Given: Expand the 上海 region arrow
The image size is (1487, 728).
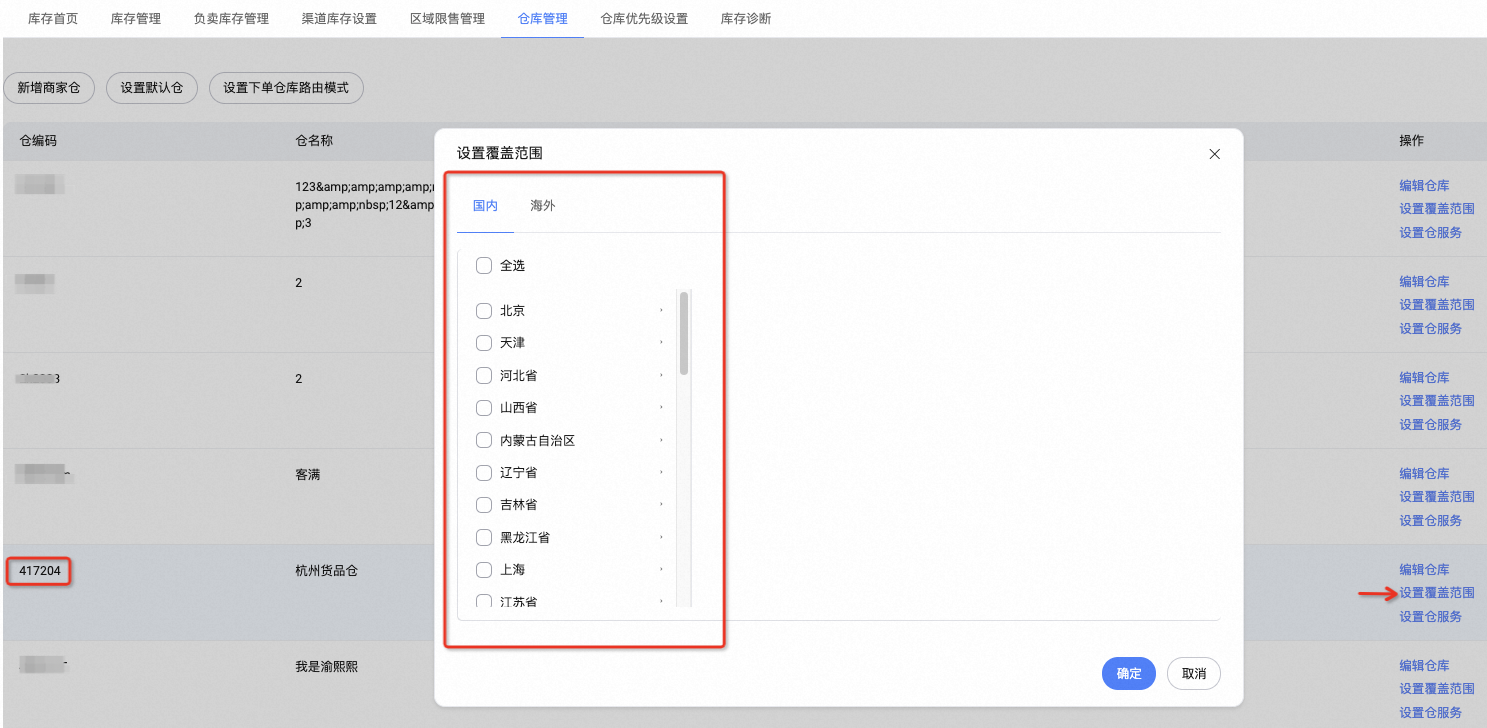Looking at the screenshot, I should pos(661,570).
